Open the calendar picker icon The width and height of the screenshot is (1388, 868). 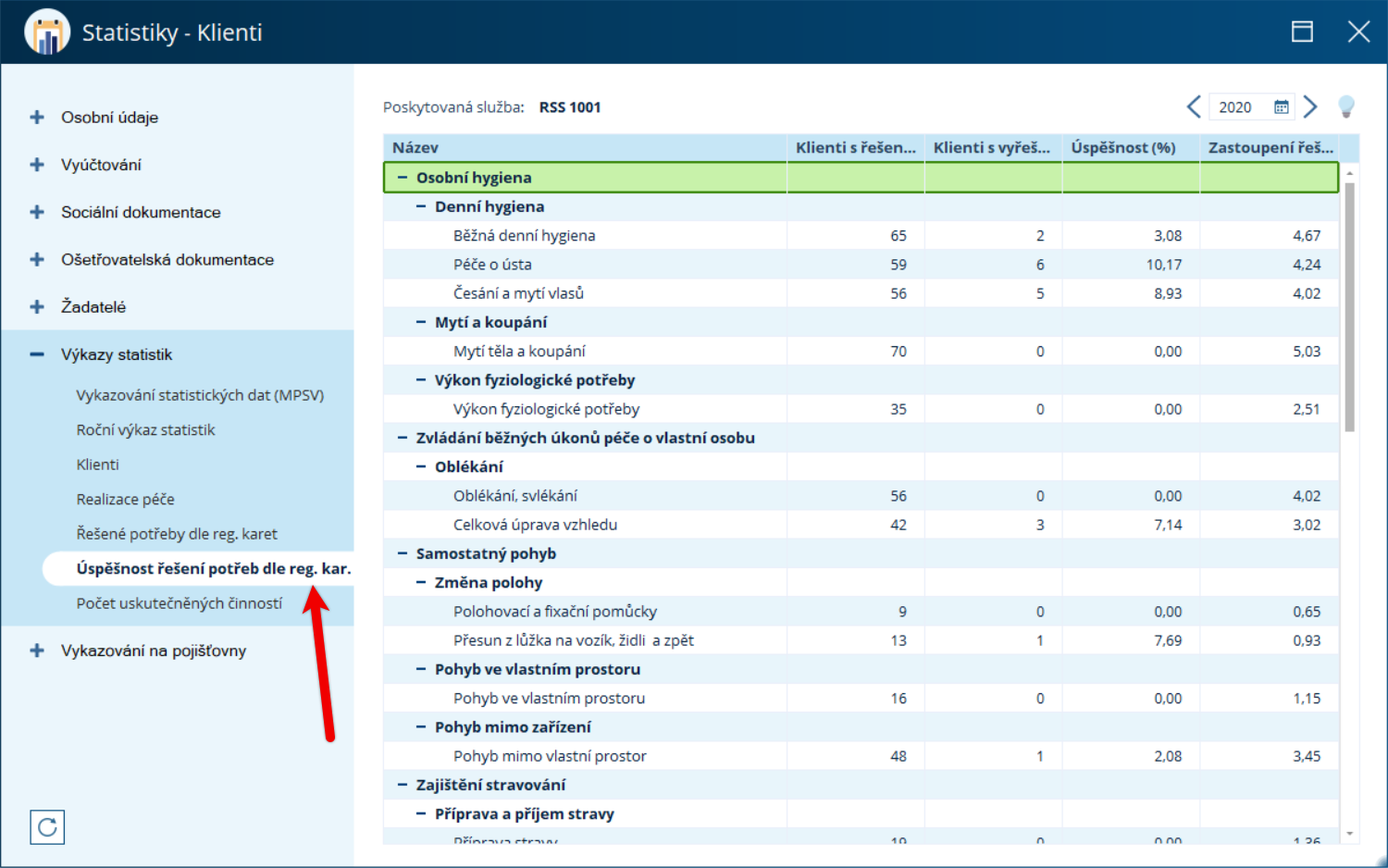point(1282,107)
